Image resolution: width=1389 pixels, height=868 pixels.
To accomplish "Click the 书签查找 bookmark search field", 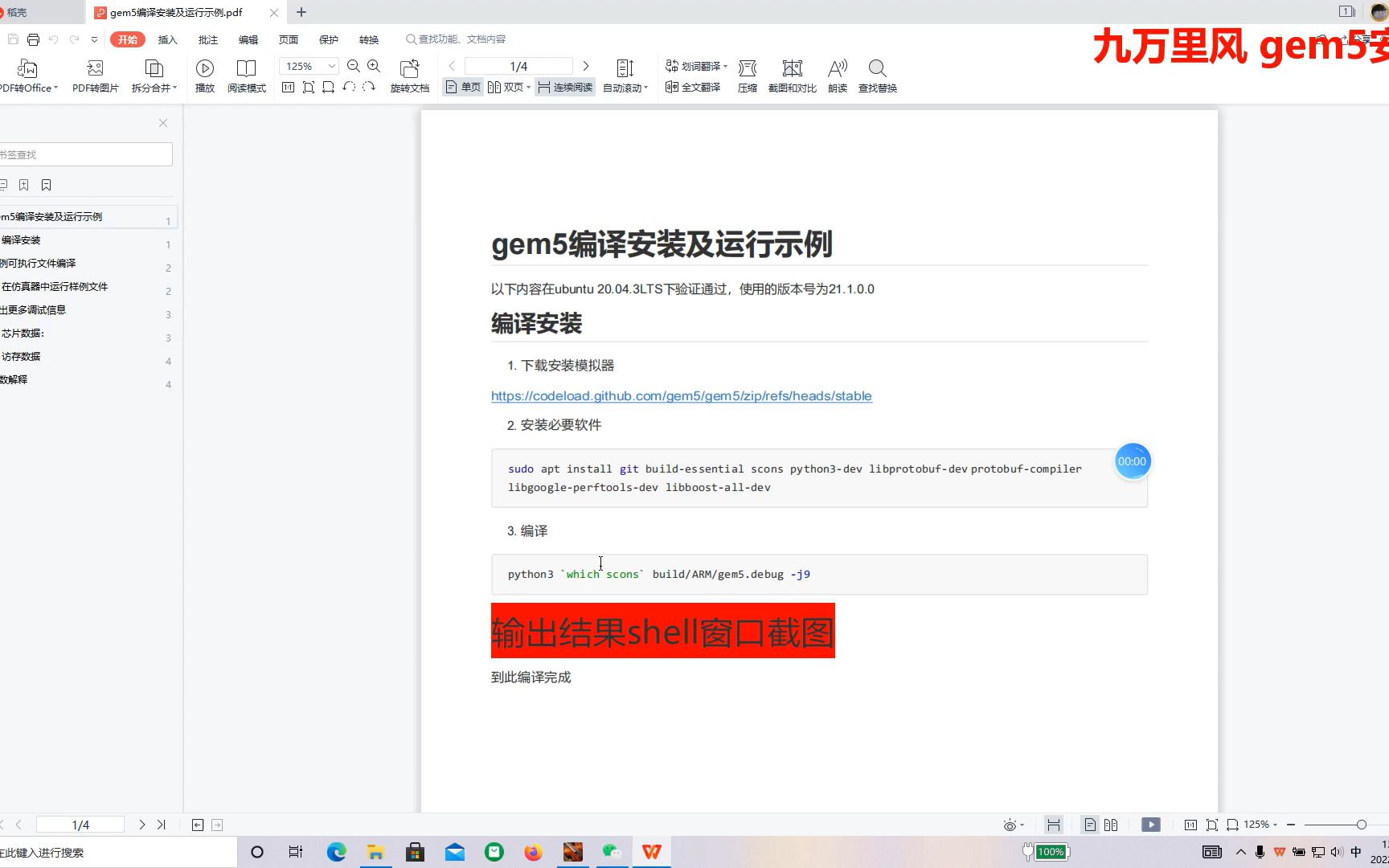I will pyautogui.click(x=85, y=154).
